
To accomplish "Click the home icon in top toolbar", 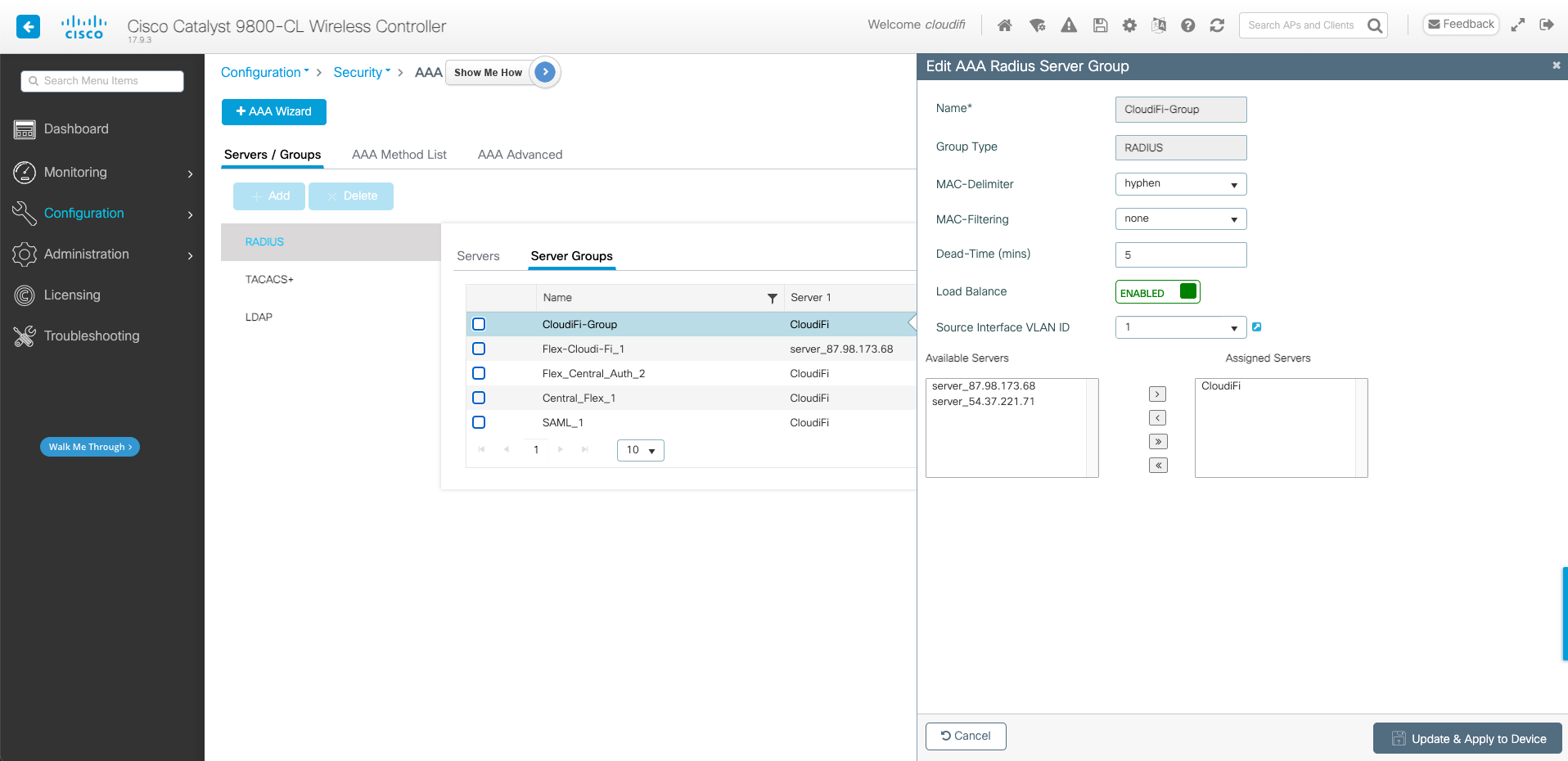I will pos(1005,25).
